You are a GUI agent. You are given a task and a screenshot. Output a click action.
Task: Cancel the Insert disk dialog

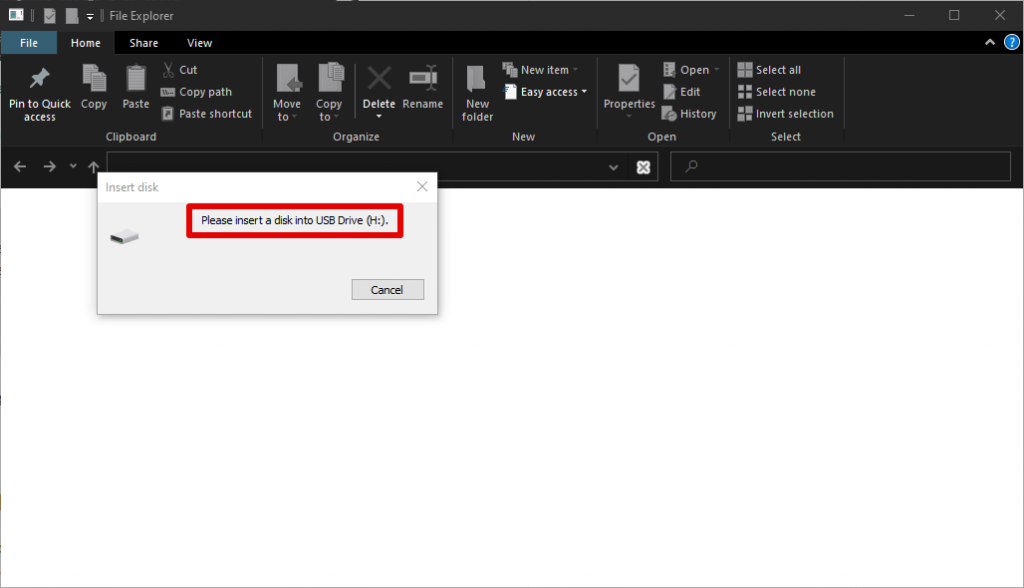click(387, 289)
